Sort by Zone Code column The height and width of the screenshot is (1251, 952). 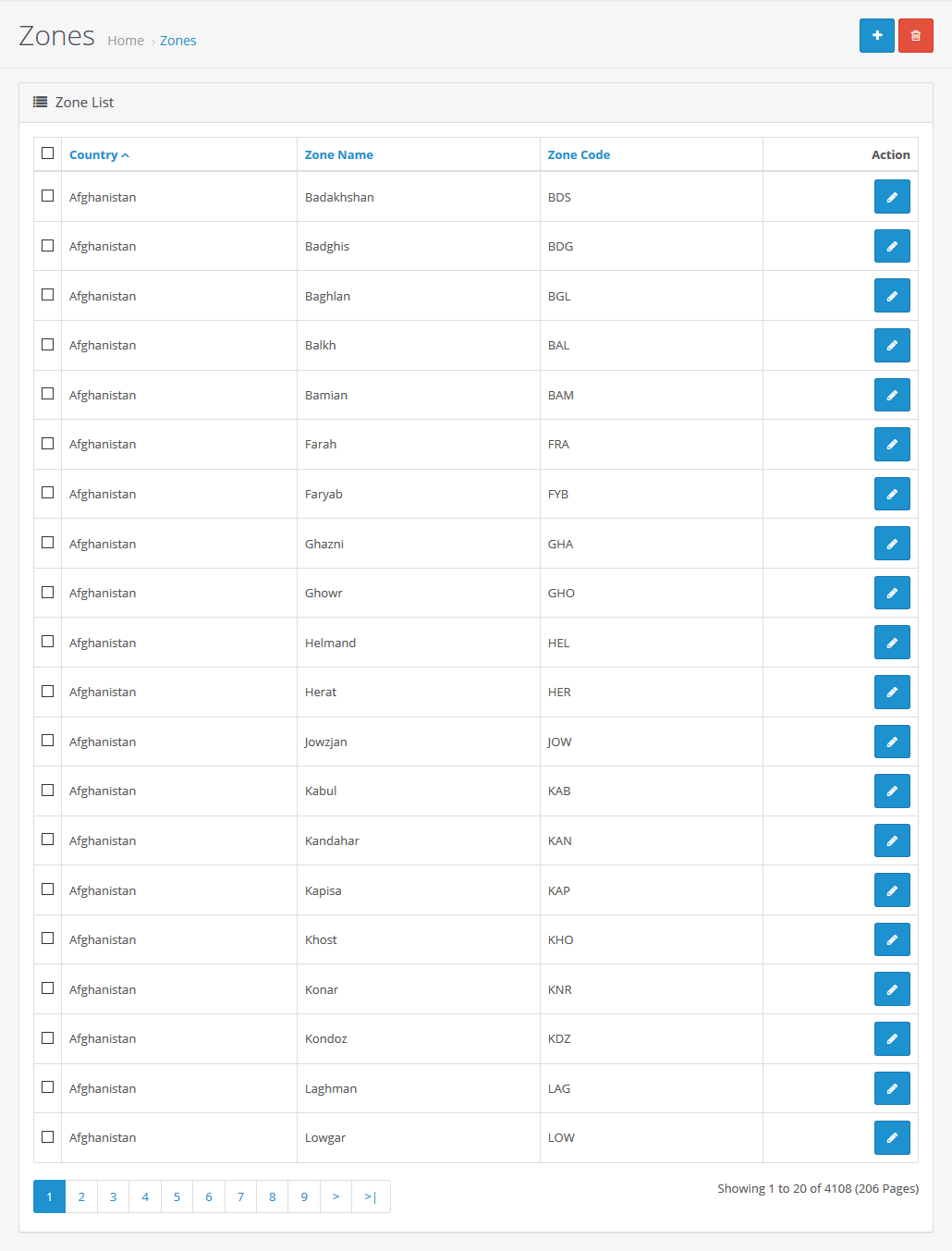point(579,154)
